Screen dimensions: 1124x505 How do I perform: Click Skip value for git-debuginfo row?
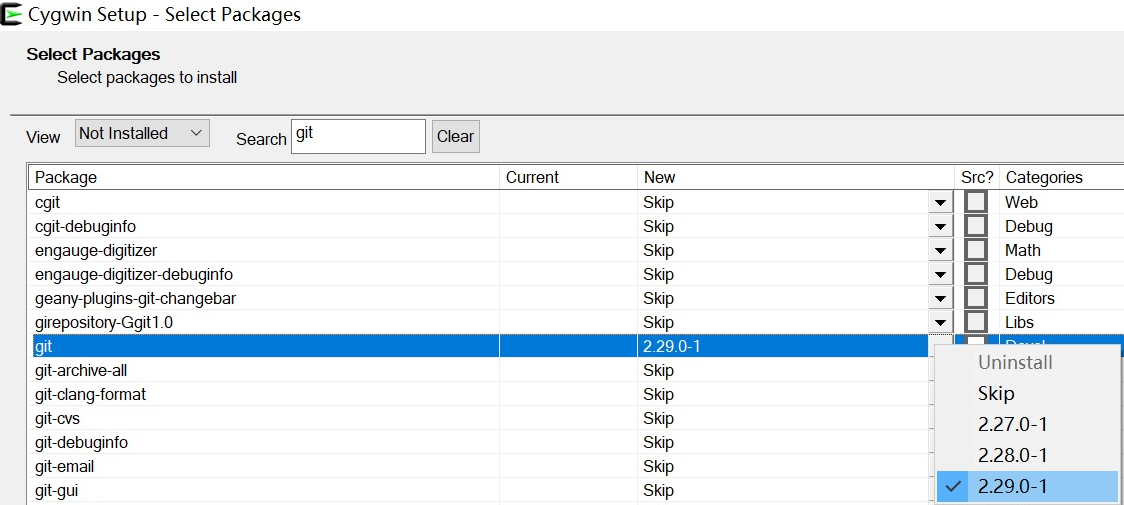point(658,443)
